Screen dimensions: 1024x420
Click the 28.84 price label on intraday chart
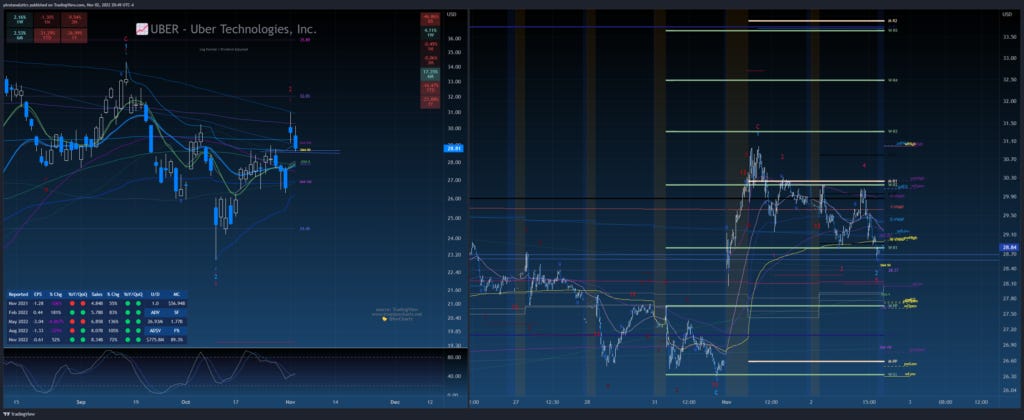click(x=1007, y=248)
